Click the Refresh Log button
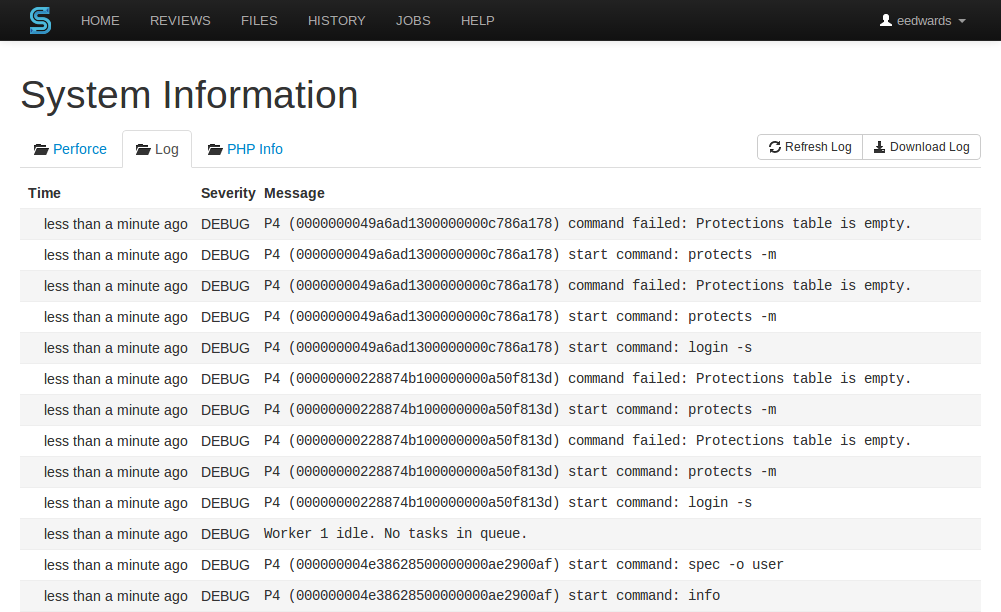This screenshot has width=1001, height=612. tap(810, 147)
